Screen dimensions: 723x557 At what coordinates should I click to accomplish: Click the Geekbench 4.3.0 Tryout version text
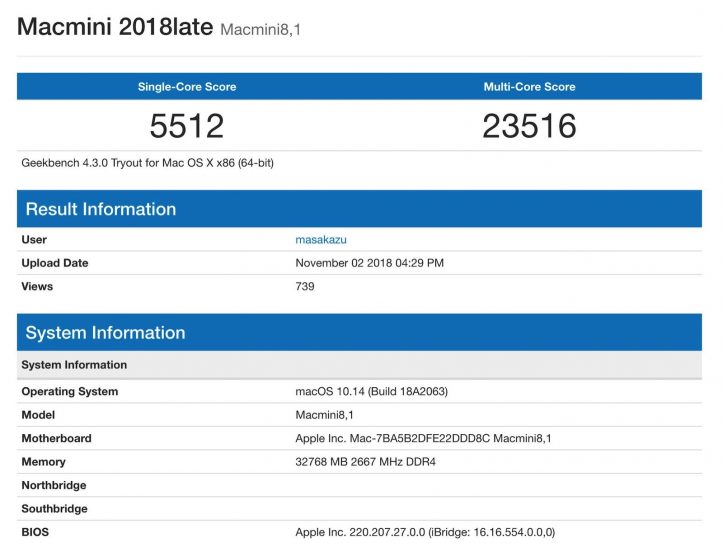(147, 162)
